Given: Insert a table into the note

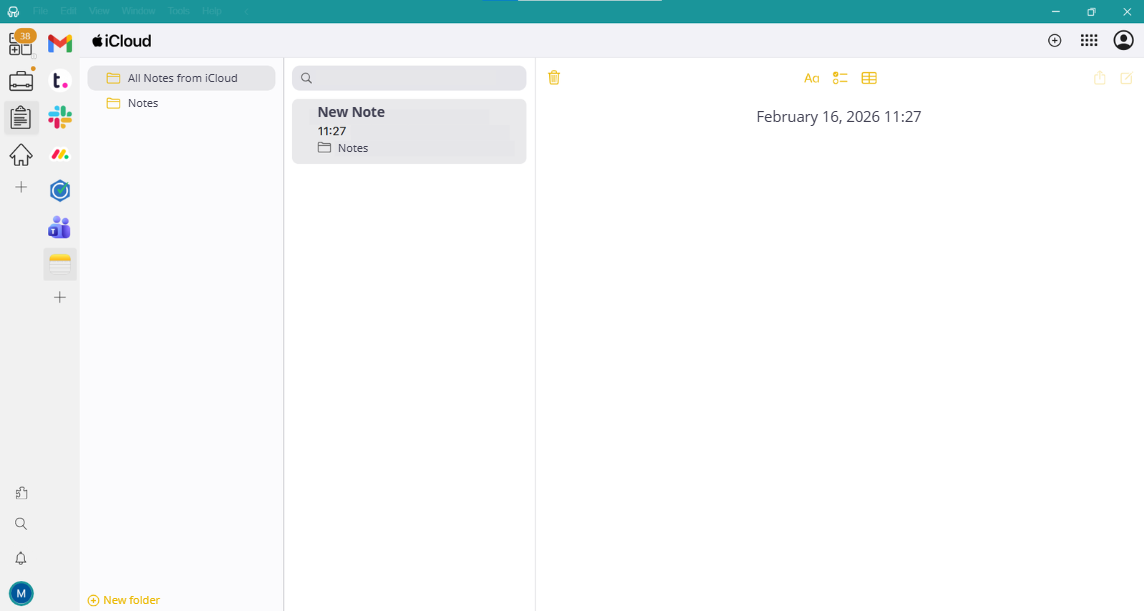Looking at the screenshot, I should pyautogui.click(x=868, y=78).
